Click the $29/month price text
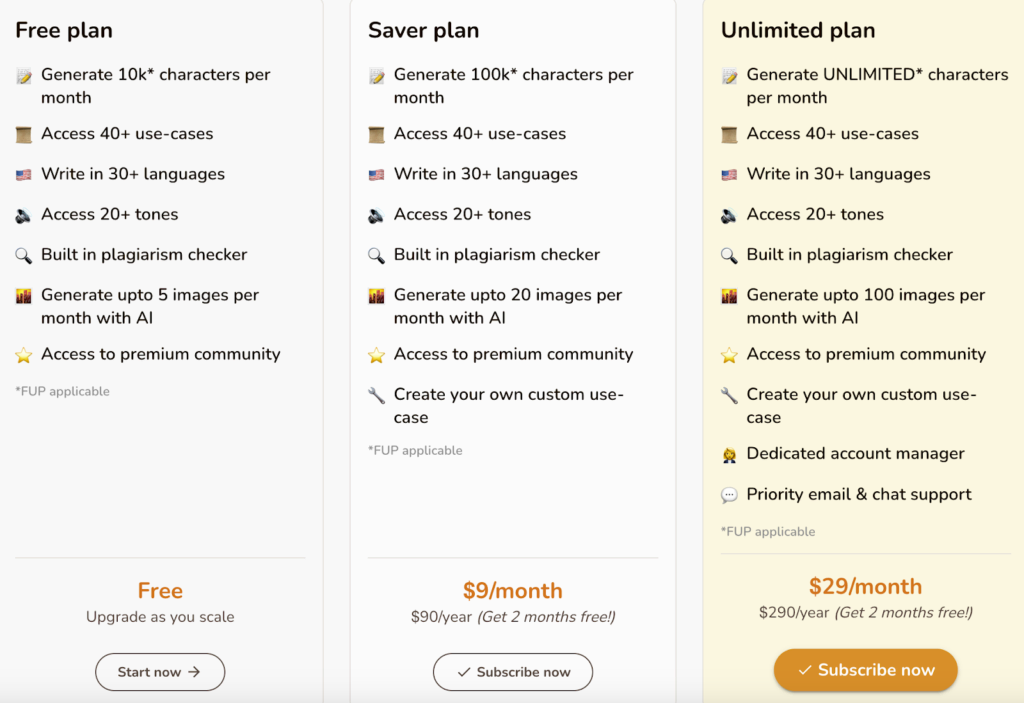Viewport: 1024px width, 703px height. pos(865,586)
